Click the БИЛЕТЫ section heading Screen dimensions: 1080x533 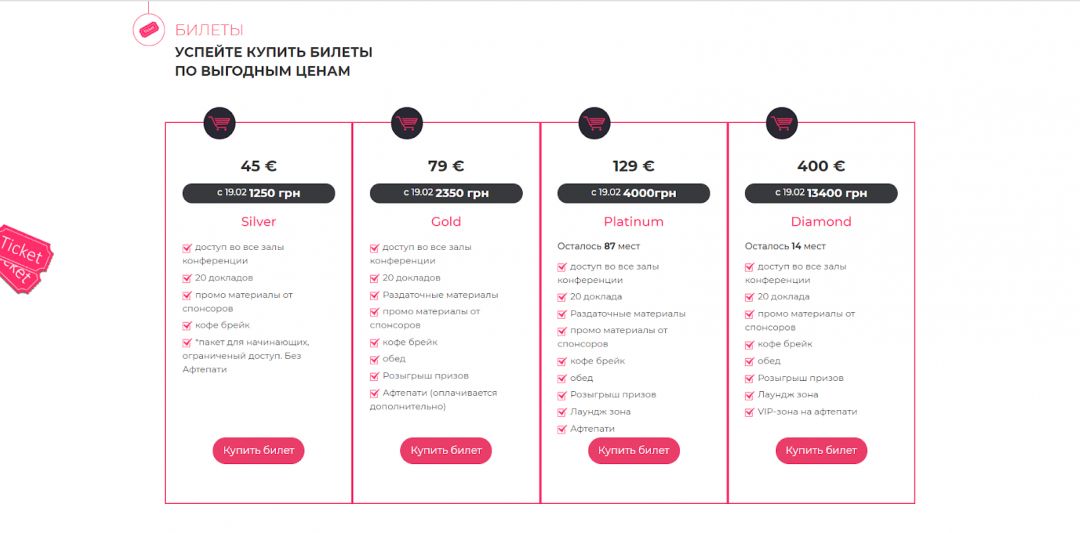point(209,30)
